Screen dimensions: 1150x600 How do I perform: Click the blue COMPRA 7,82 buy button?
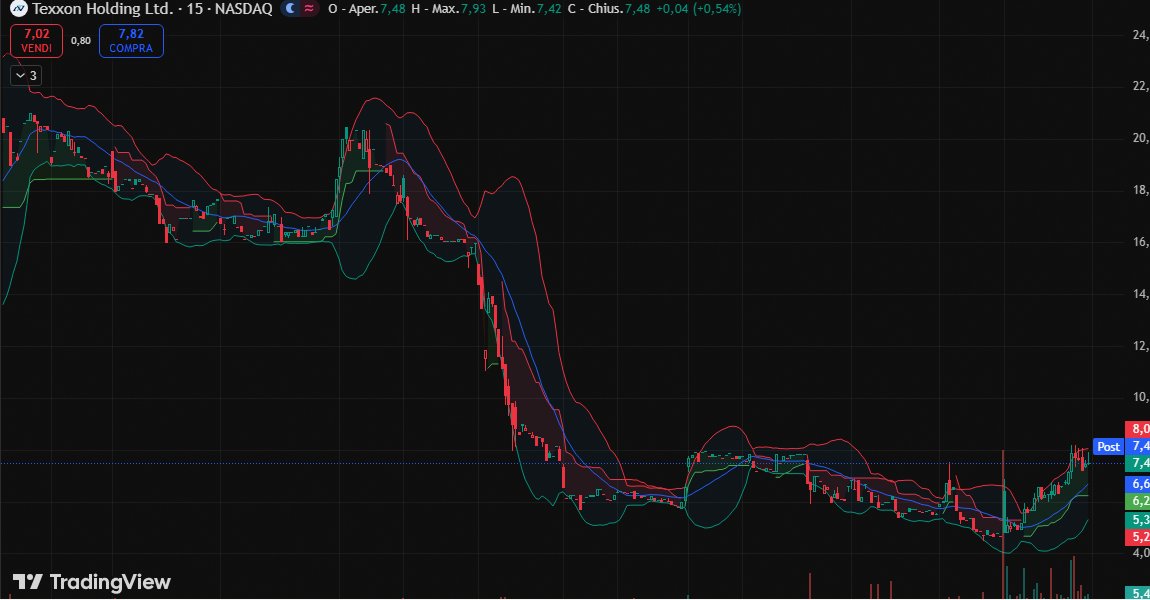pyautogui.click(x=131, y=41)
